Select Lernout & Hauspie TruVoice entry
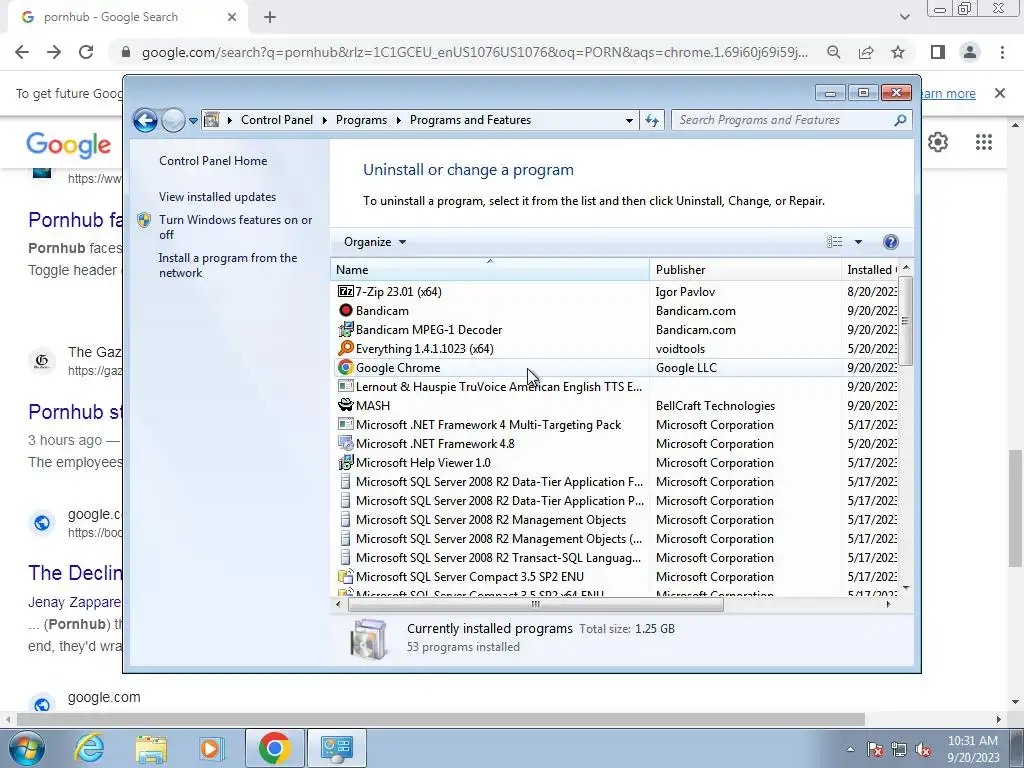This screenshot has height=768, width=1024. click(x=498, y=387)
